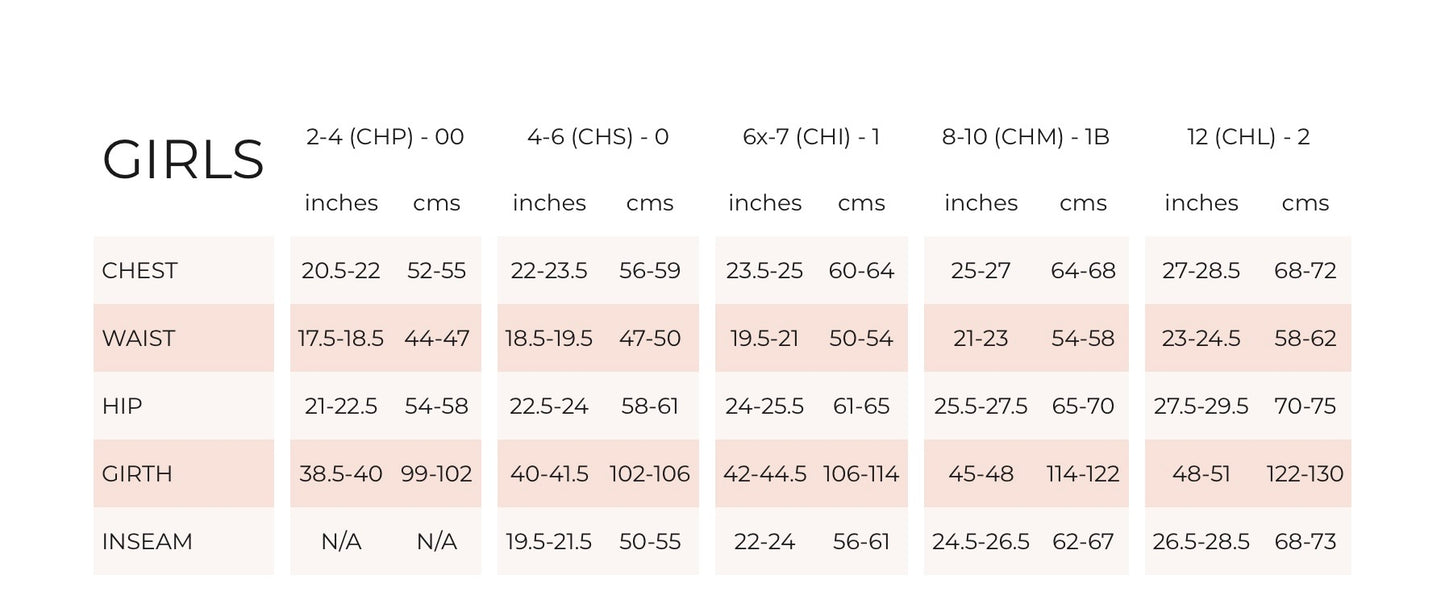
Task: Click the 6x-7 (CHI) - 1 column header
Action: 811,137
